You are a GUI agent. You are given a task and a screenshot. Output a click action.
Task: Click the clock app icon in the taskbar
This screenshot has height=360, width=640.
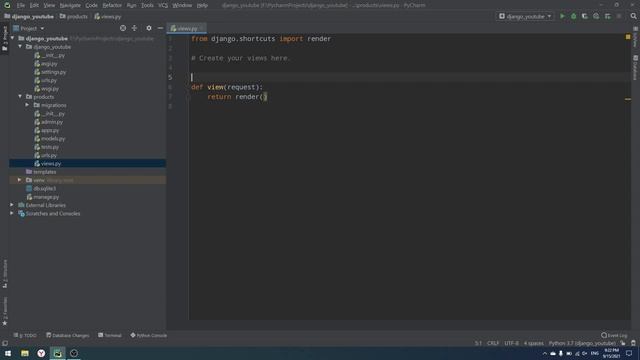(74, 353)
